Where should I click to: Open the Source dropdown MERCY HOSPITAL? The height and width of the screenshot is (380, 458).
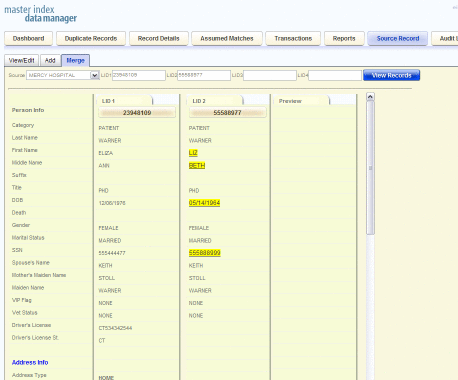coord(63,75)
